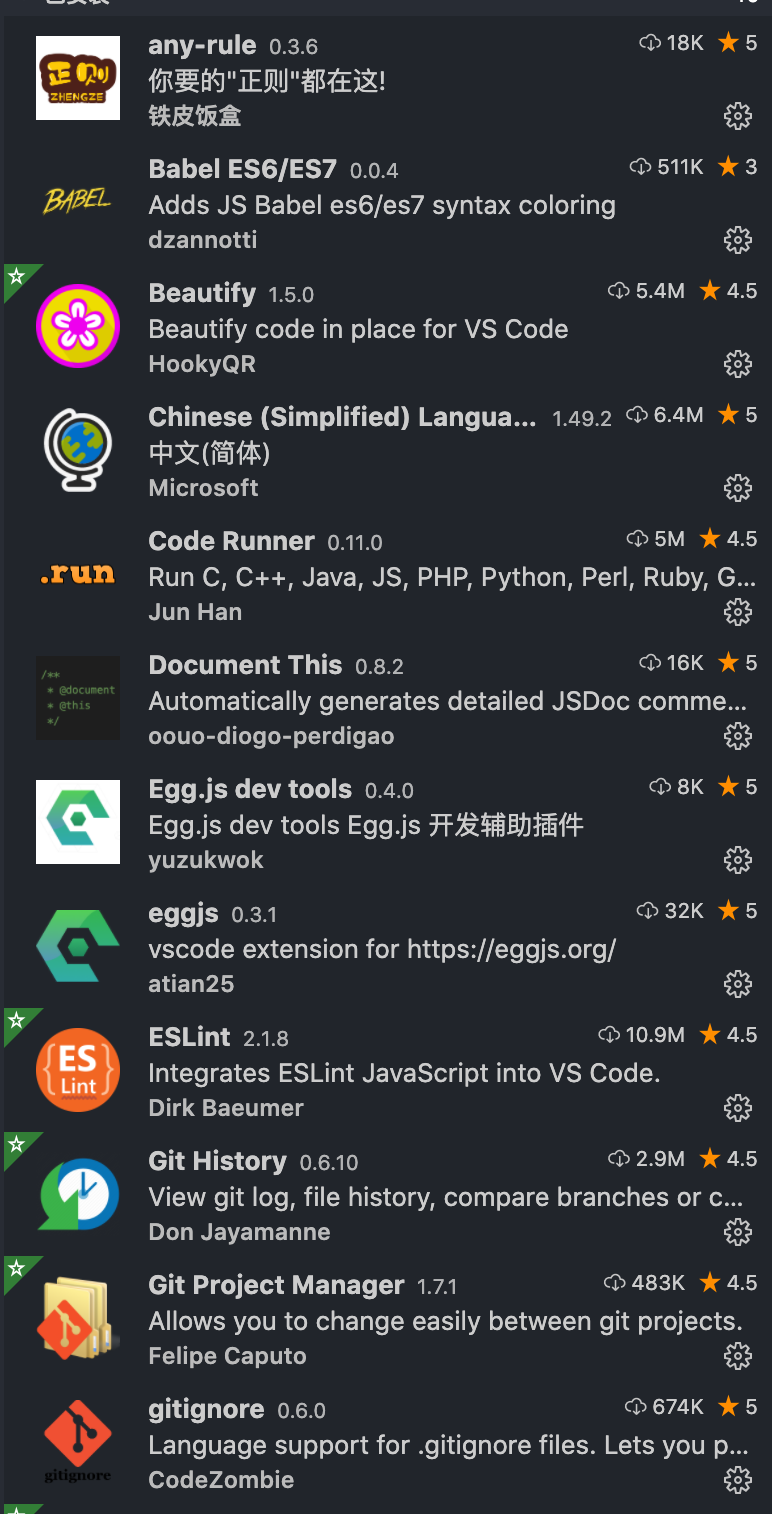Click publisher name Dirk Baeumer

226,1108
